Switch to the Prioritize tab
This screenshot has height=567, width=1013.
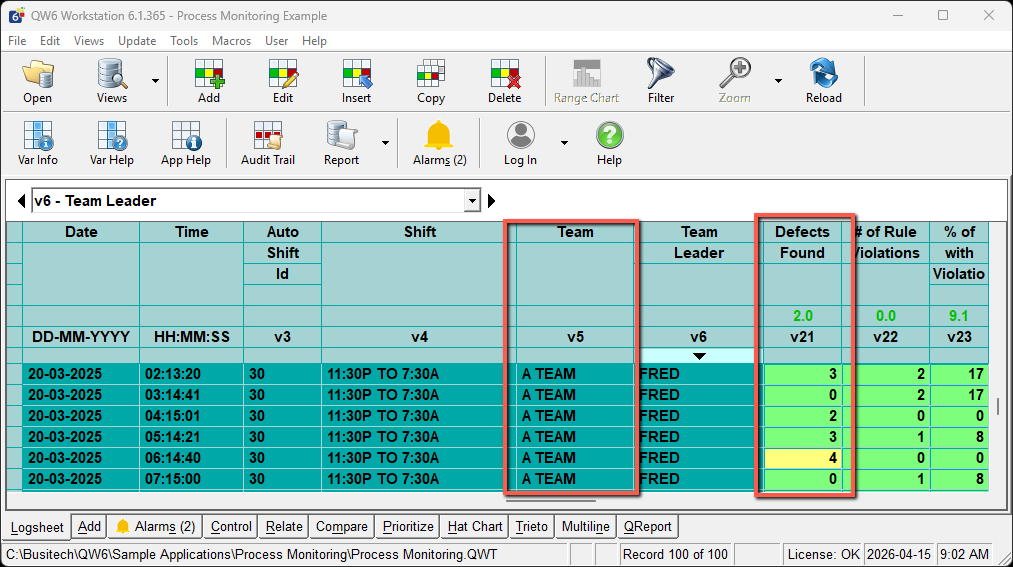coord(408,527)
